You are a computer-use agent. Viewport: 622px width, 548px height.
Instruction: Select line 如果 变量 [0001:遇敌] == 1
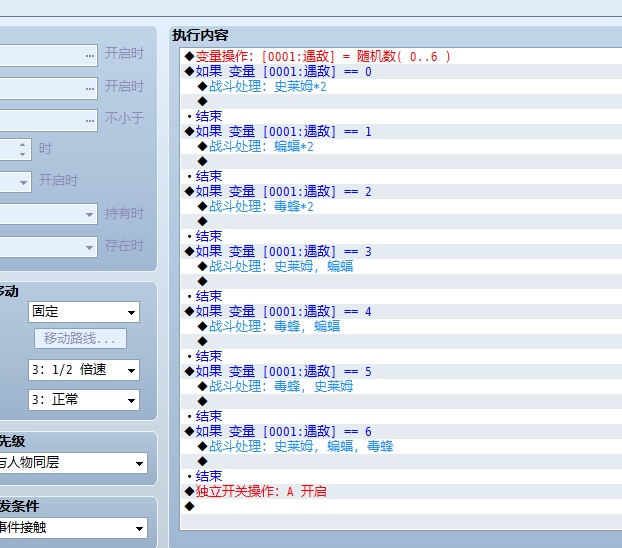coord(401,131)
